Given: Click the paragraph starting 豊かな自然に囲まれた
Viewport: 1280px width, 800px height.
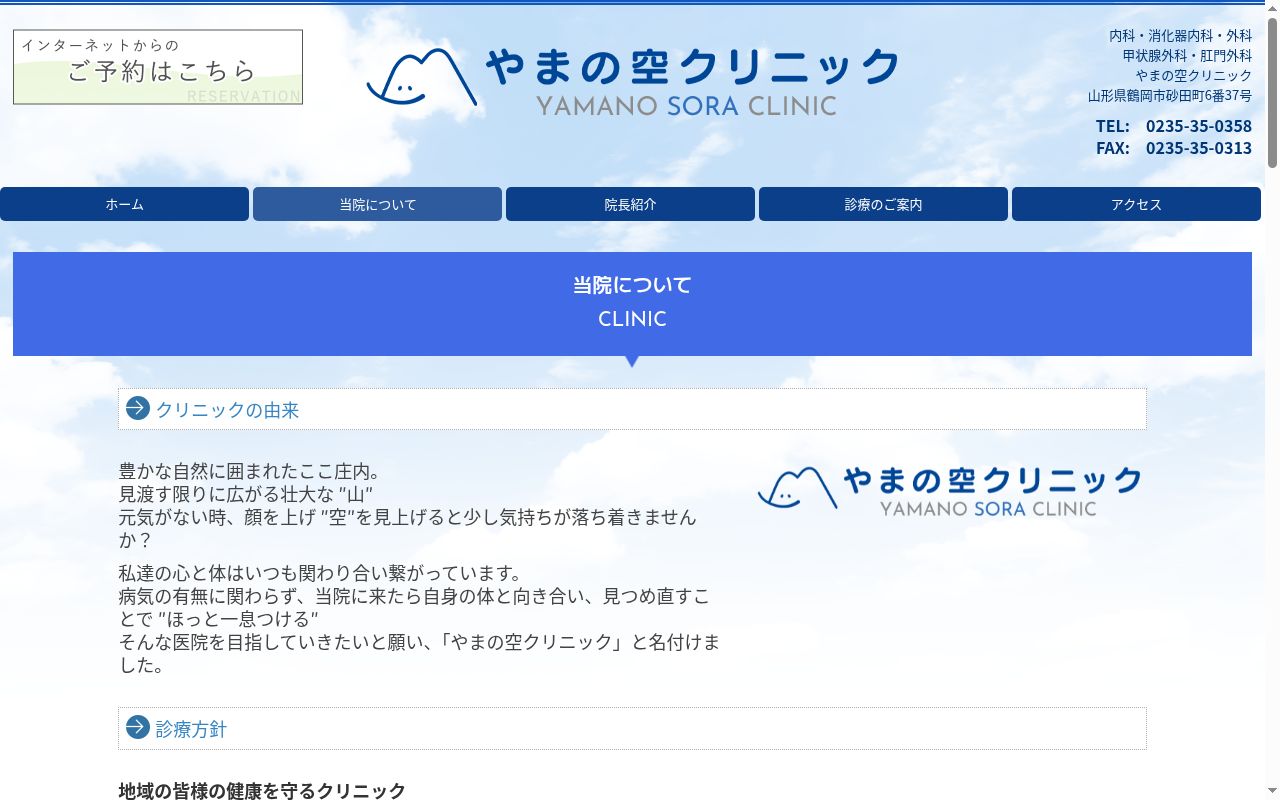Looking at the screenshot, I should [x=408, y=505].
